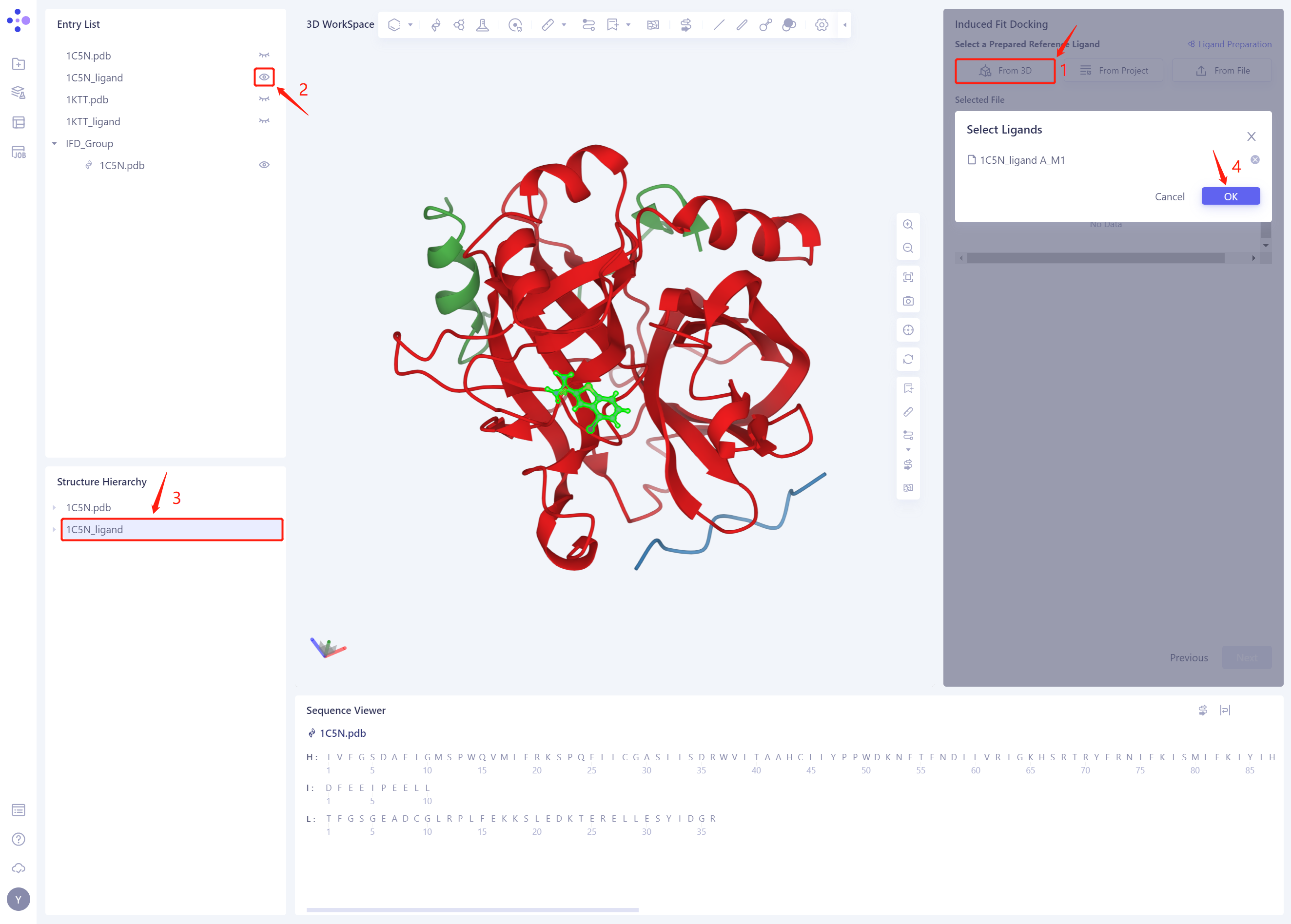Click the reset orientation icon beside the viewport
1291x924 pixels.
tap(908, 359)
